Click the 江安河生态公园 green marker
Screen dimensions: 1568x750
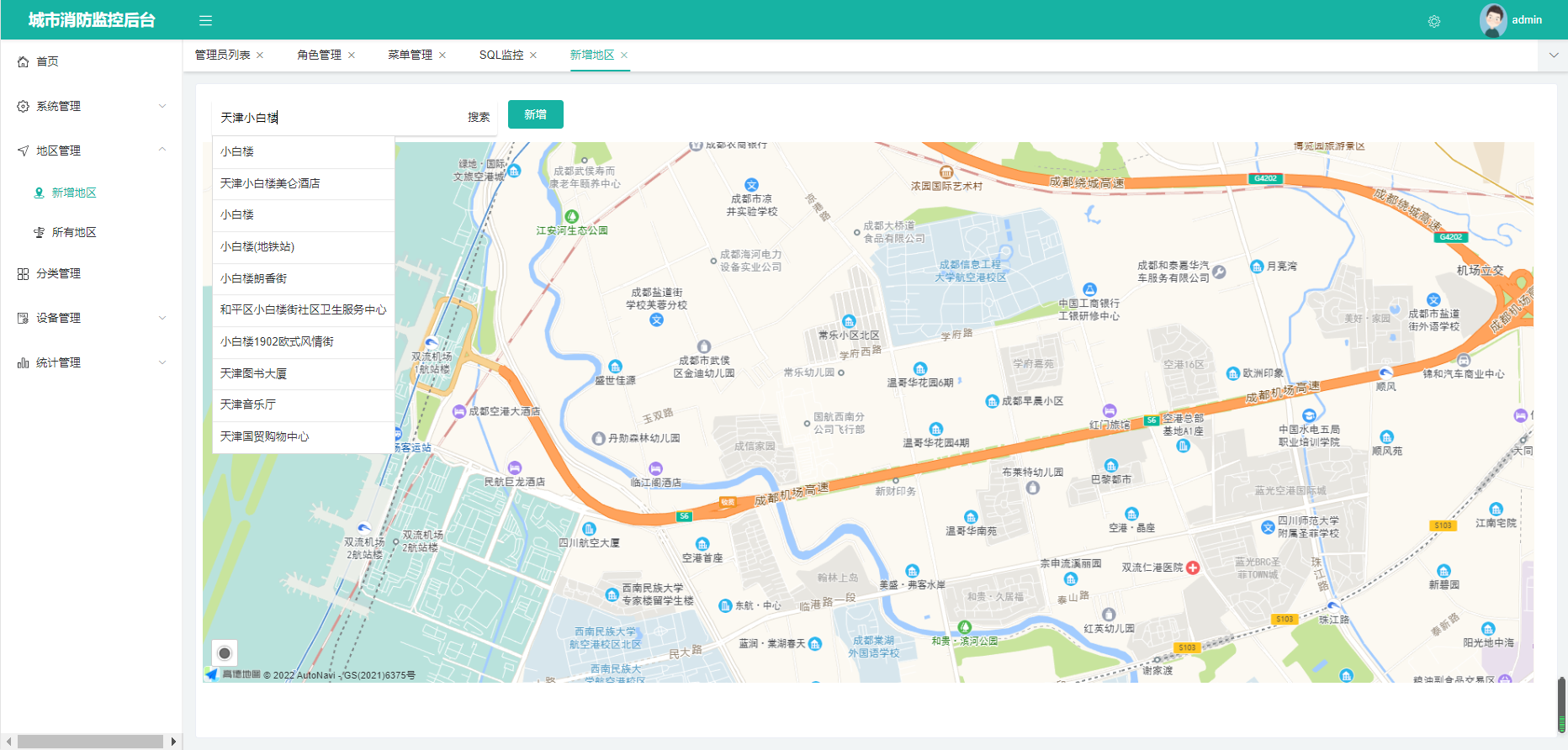572,216
